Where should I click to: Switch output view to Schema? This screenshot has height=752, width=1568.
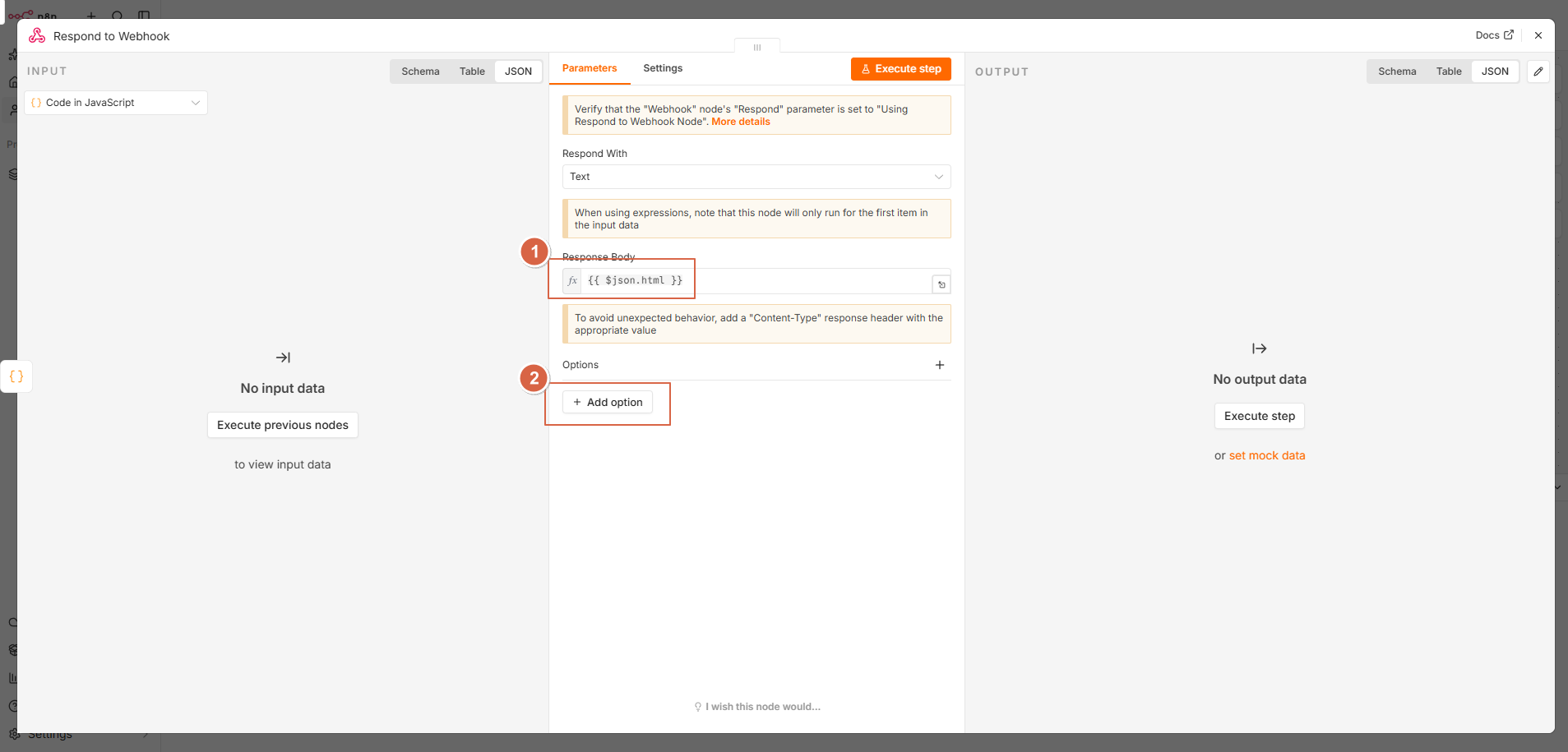1397,72
